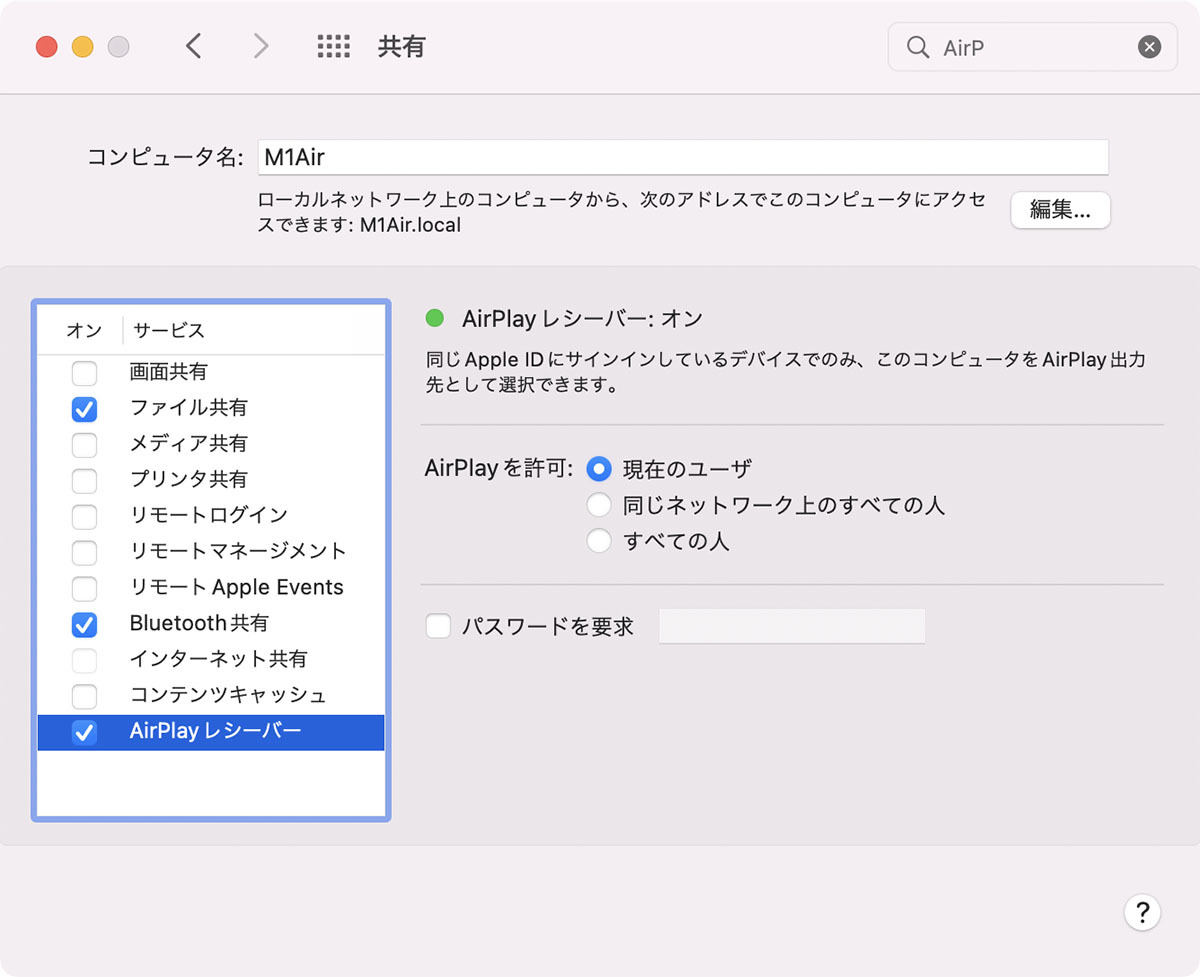Enable the メディア共有 checkbox

coord(85,445)
